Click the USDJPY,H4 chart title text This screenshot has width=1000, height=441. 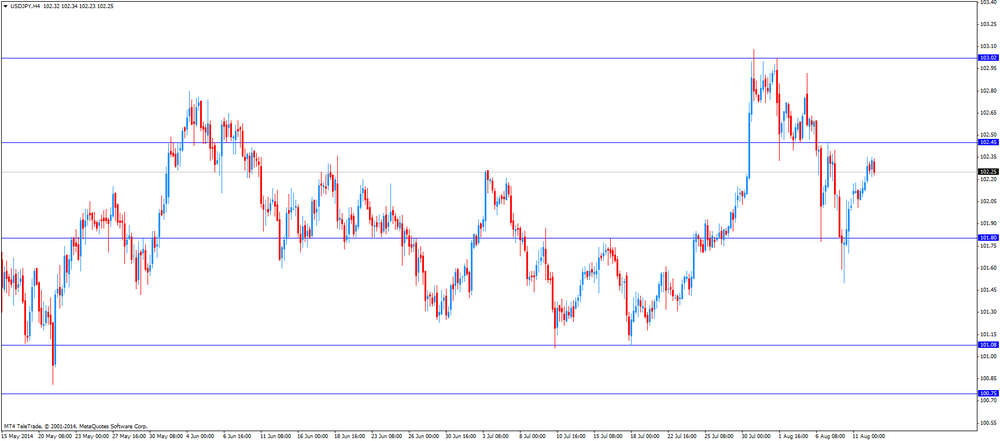click(x=25, y=5)
